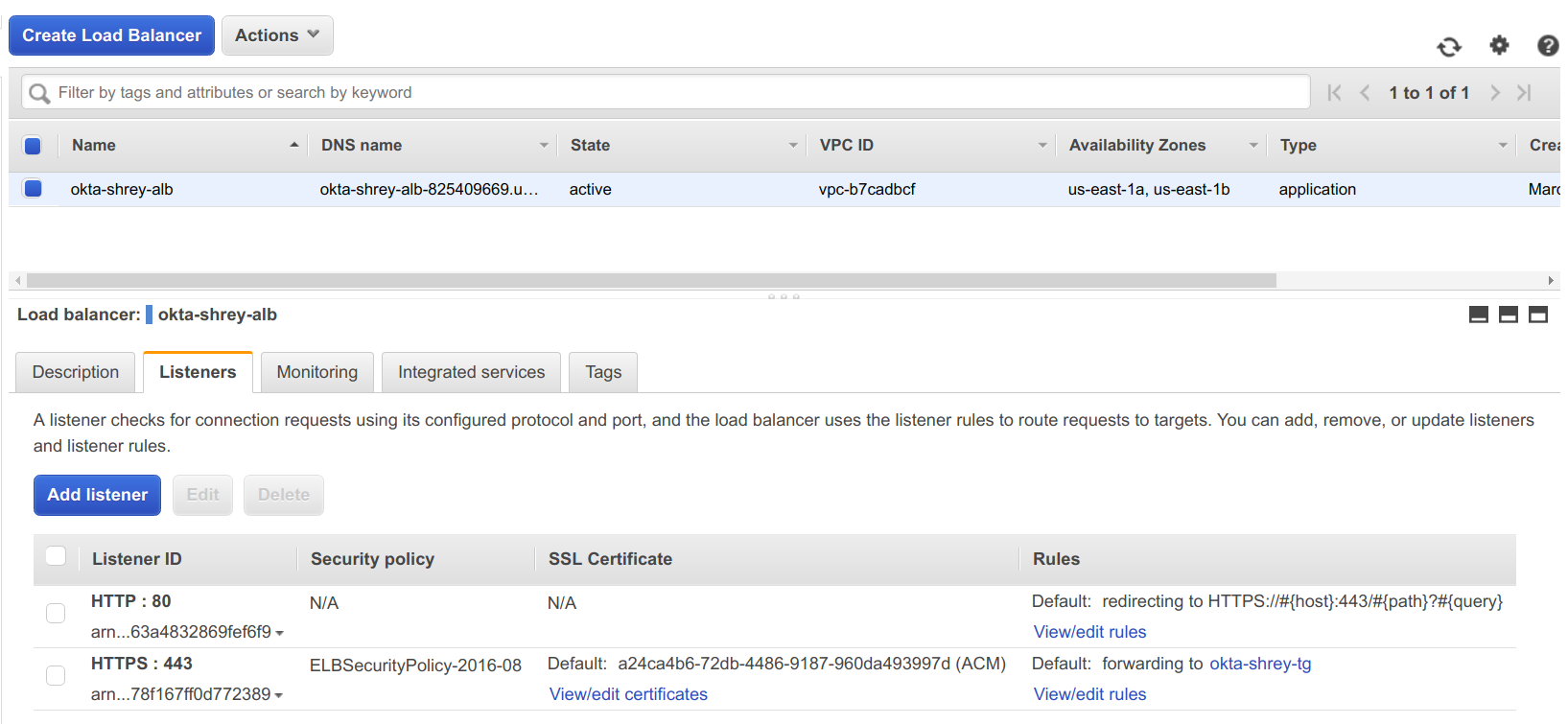This screenshot has height=724, width=1568.
Task: Click the horizontal scrollbar left arrow
Action: click(17, 281)
